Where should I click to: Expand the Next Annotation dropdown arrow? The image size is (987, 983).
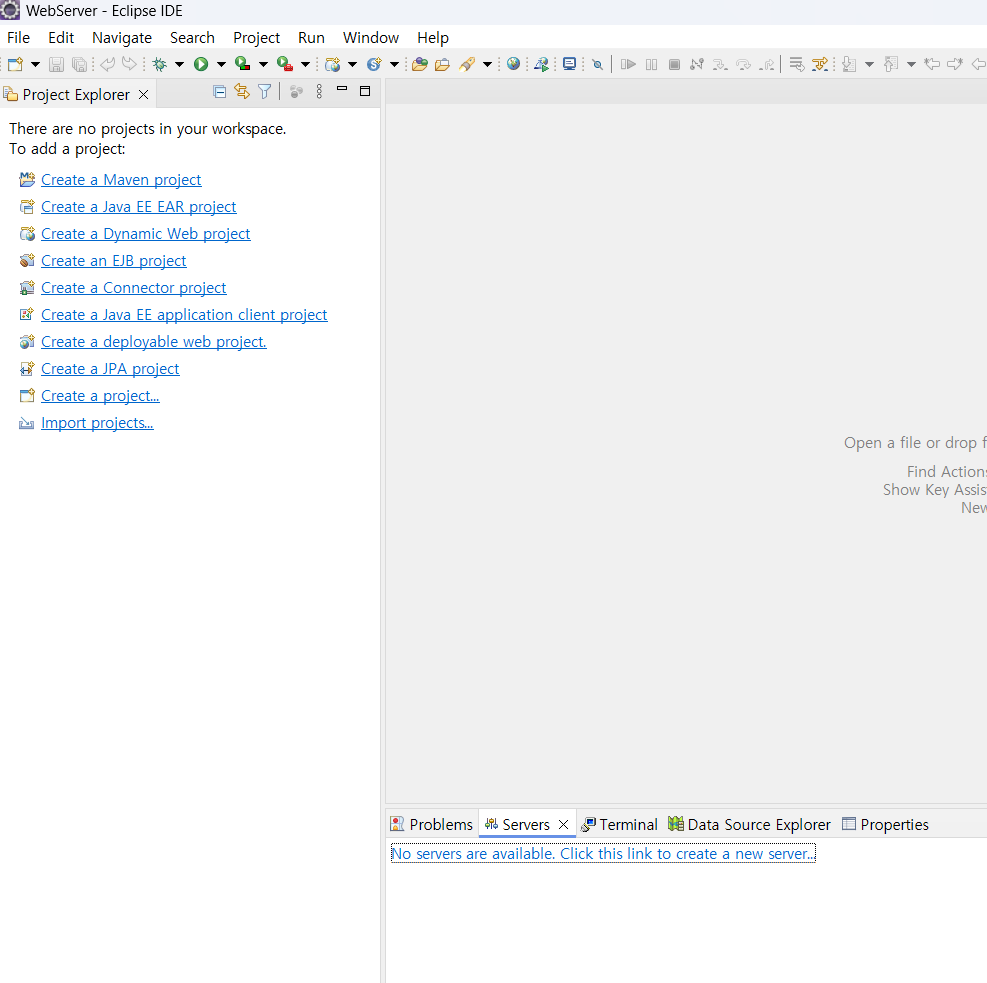pyautogui.click(x=869, y=64)
